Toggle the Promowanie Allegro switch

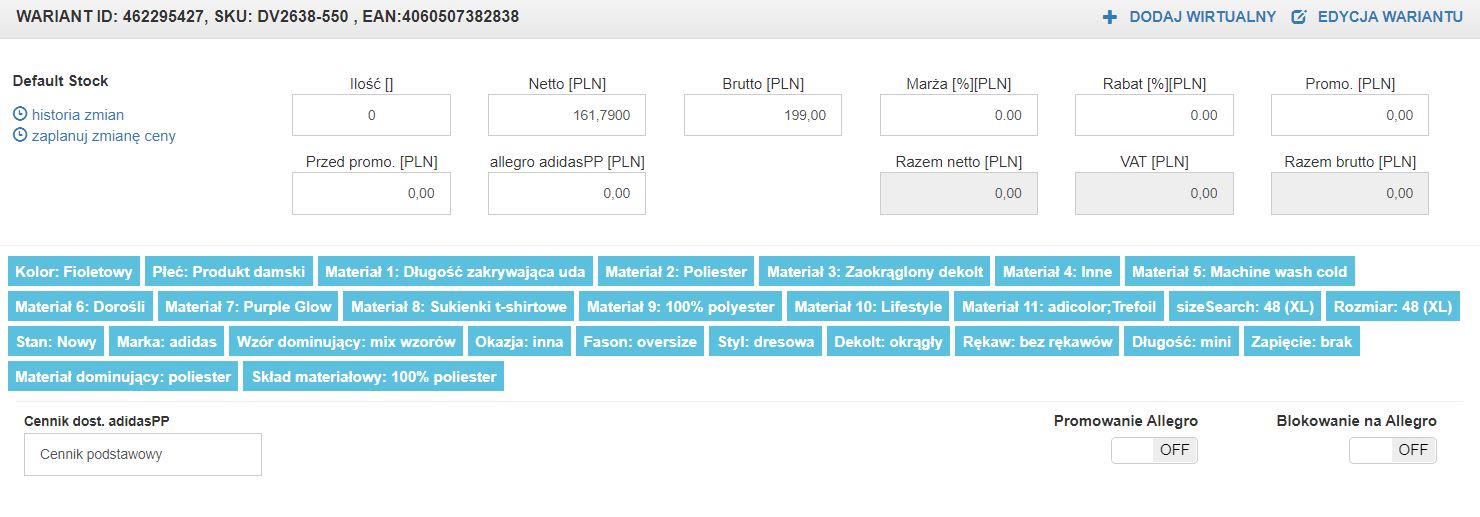(1154, 450)
